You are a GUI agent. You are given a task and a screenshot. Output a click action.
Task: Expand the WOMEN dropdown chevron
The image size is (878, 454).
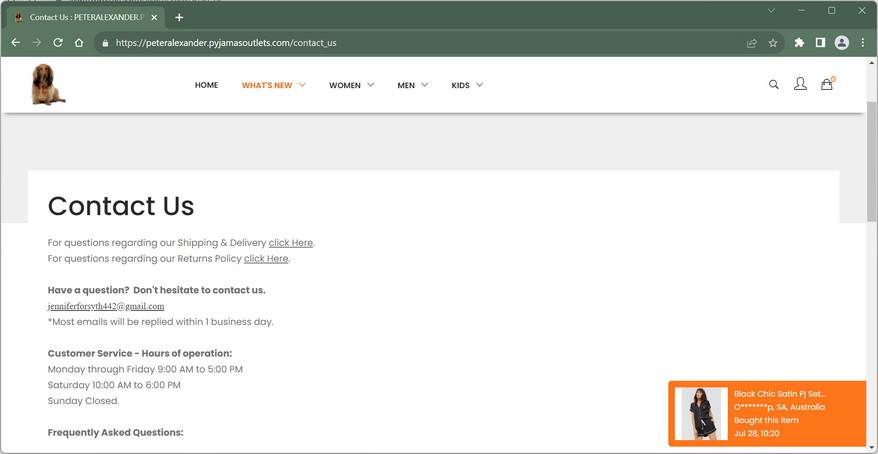coord(370,85)
